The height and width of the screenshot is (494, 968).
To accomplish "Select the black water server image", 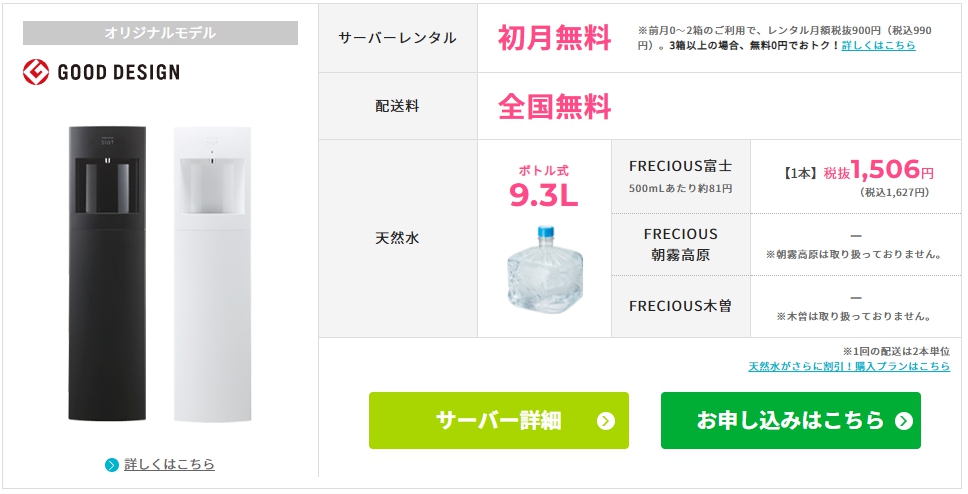I will coord(108,274).
